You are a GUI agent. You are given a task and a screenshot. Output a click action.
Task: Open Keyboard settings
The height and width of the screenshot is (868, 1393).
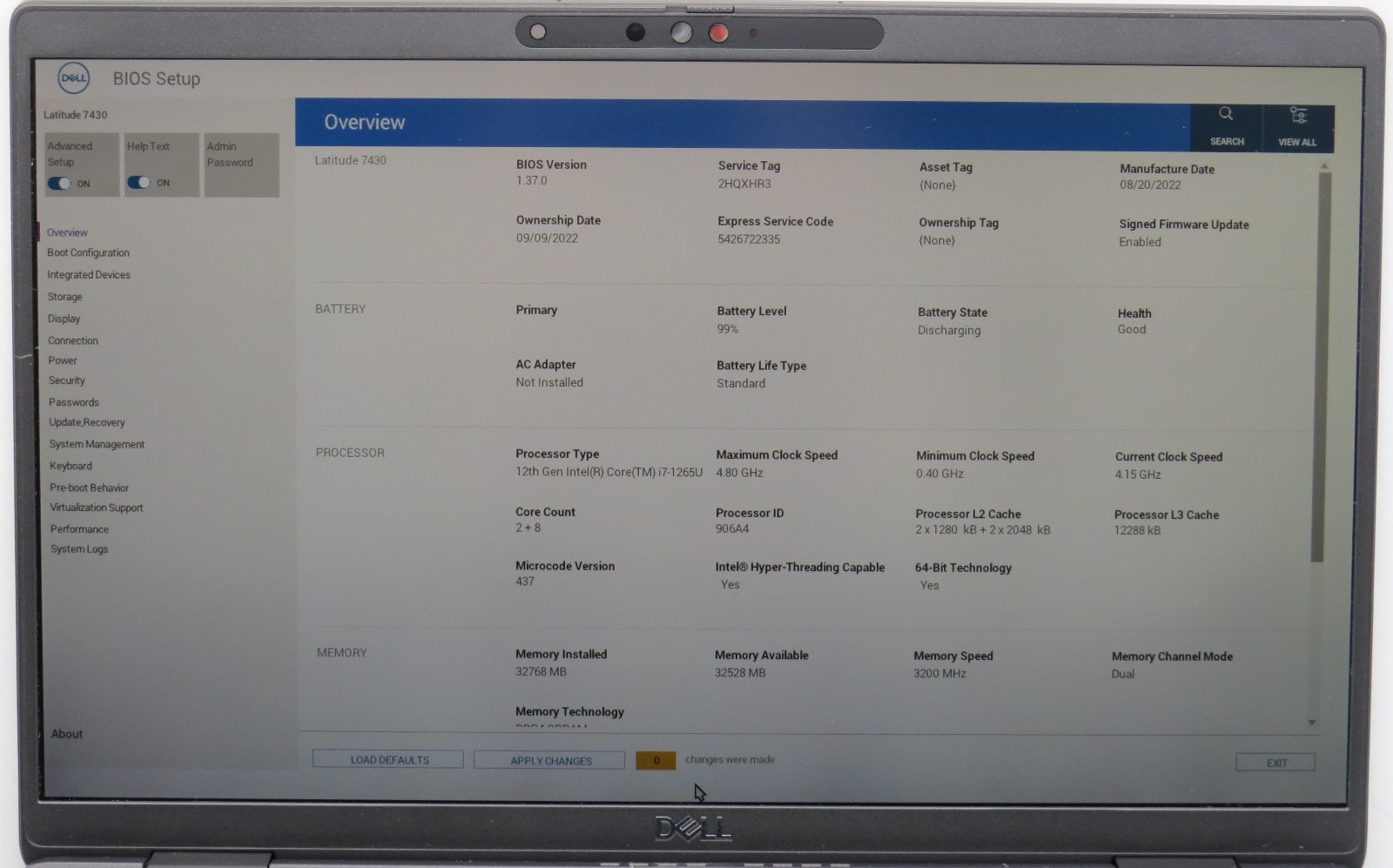tap(71, 466)
